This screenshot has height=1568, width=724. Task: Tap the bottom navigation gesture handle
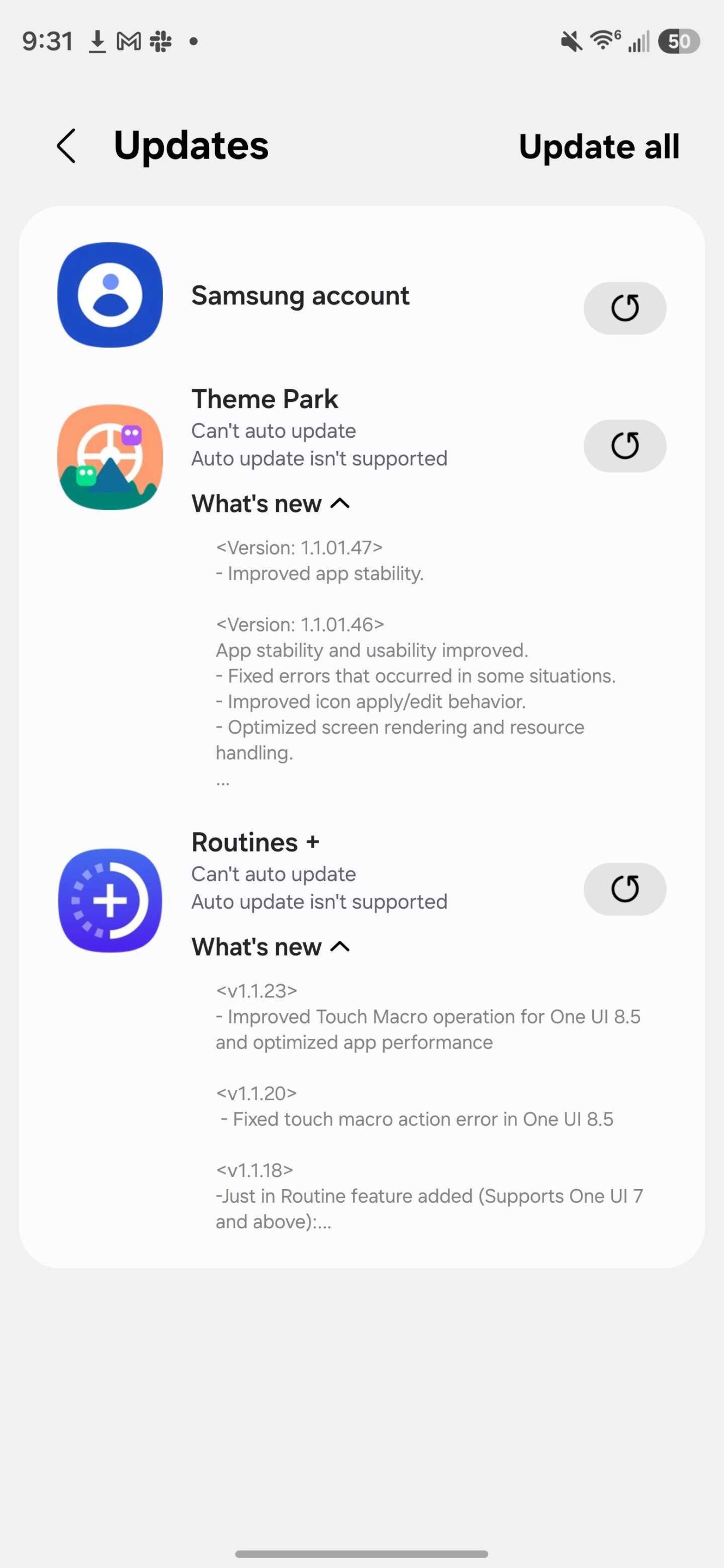coord(362,1554)
